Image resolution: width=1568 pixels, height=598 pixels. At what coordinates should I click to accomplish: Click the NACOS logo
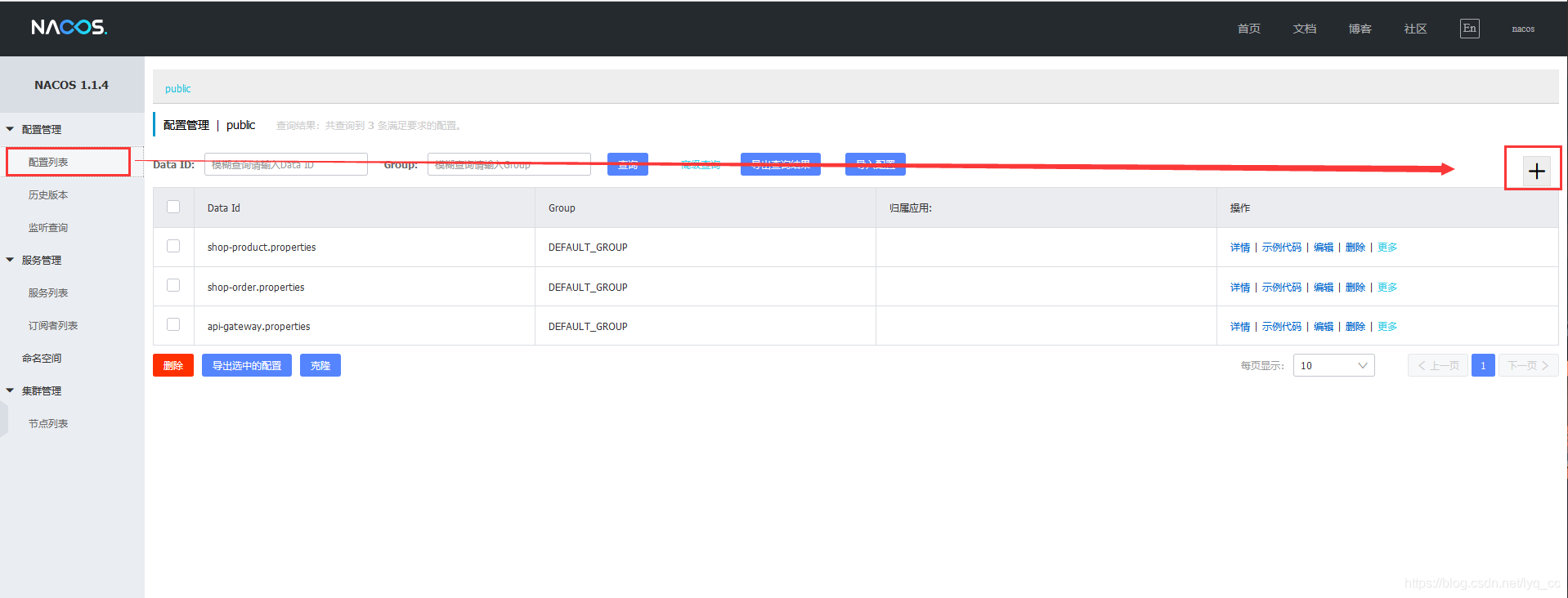[69, 28]
